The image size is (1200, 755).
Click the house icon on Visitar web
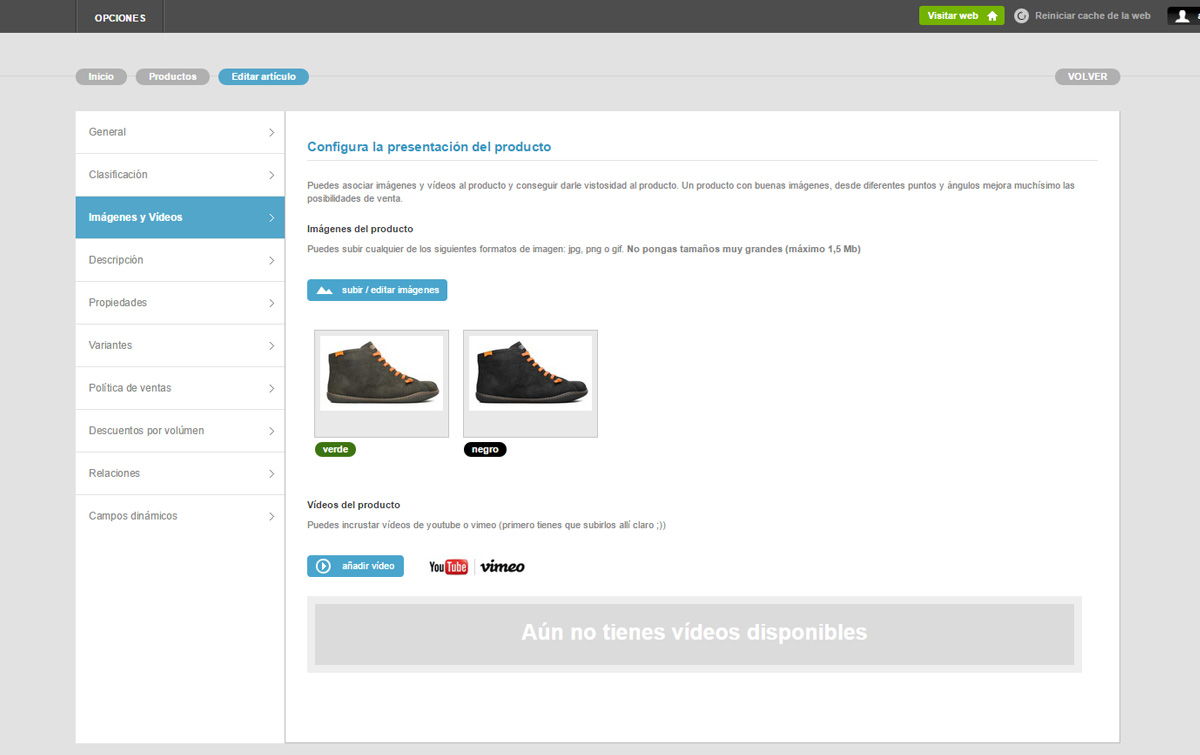pos(992,16)
